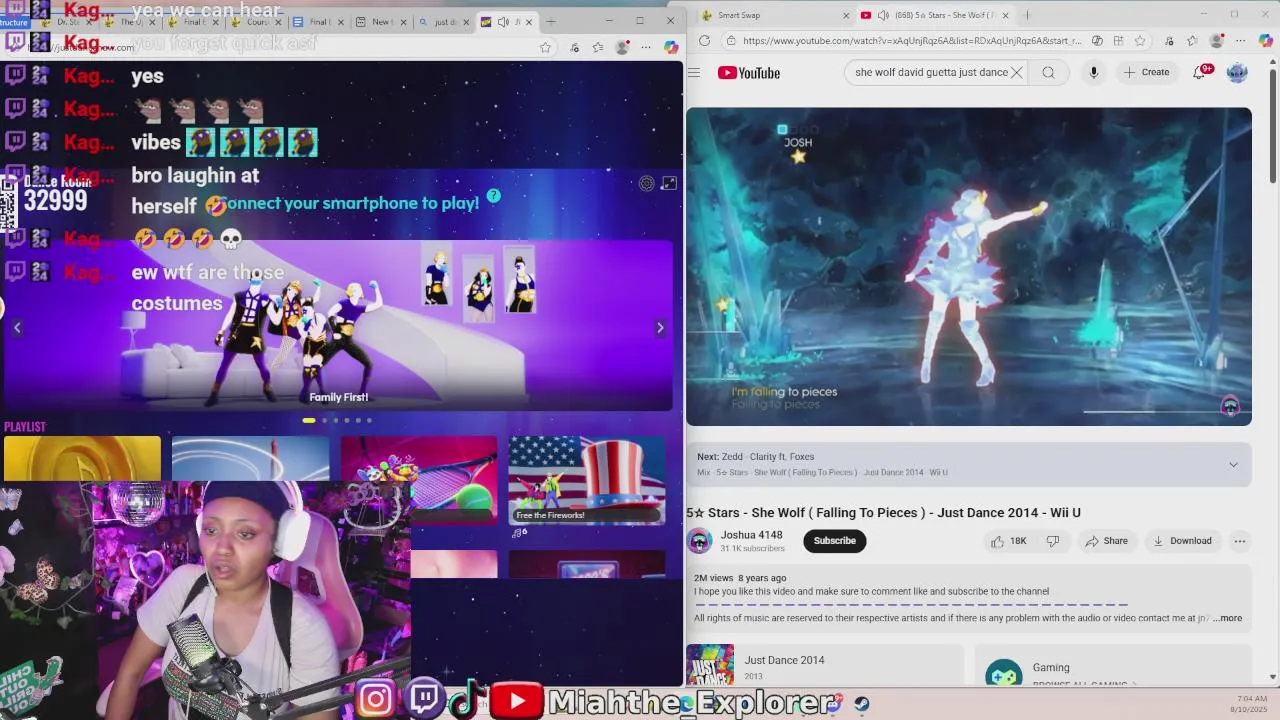Bookmark the YouTube page with the star icon
1280x720 pixels.
[x=1140, y=41]
